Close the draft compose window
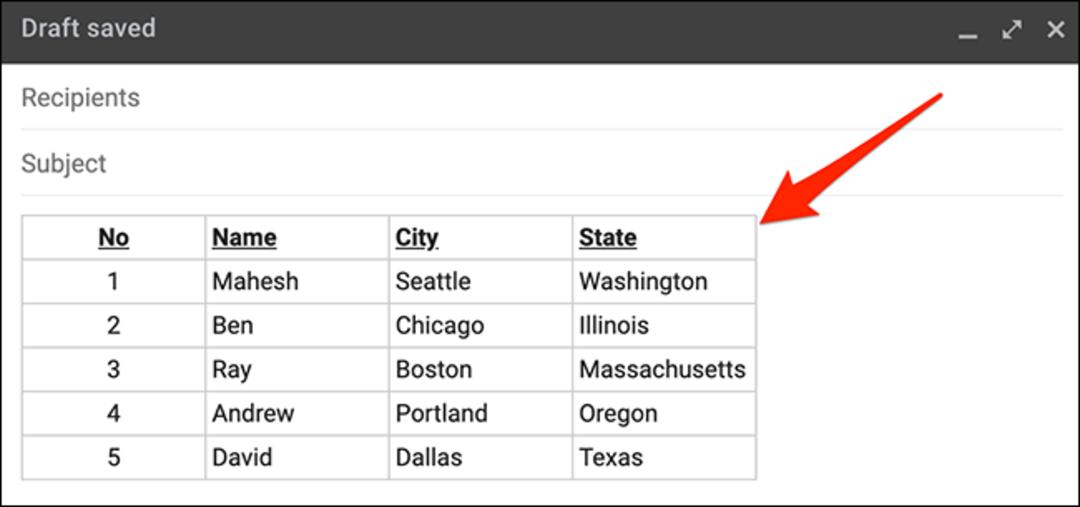The height and width of the screenshot is (507, 1080). 1055,30
